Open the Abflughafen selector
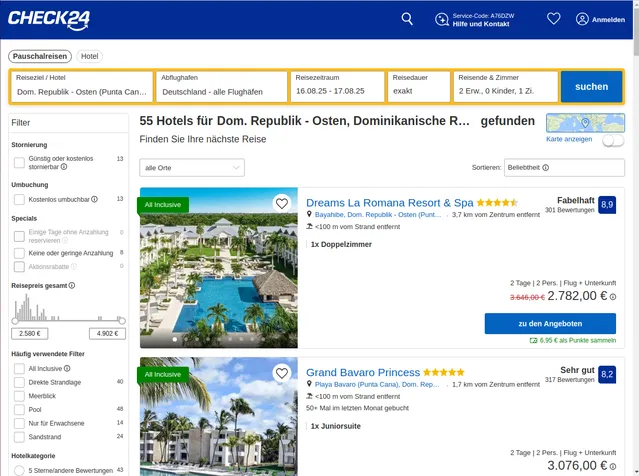639x476 pixels. 222,87
